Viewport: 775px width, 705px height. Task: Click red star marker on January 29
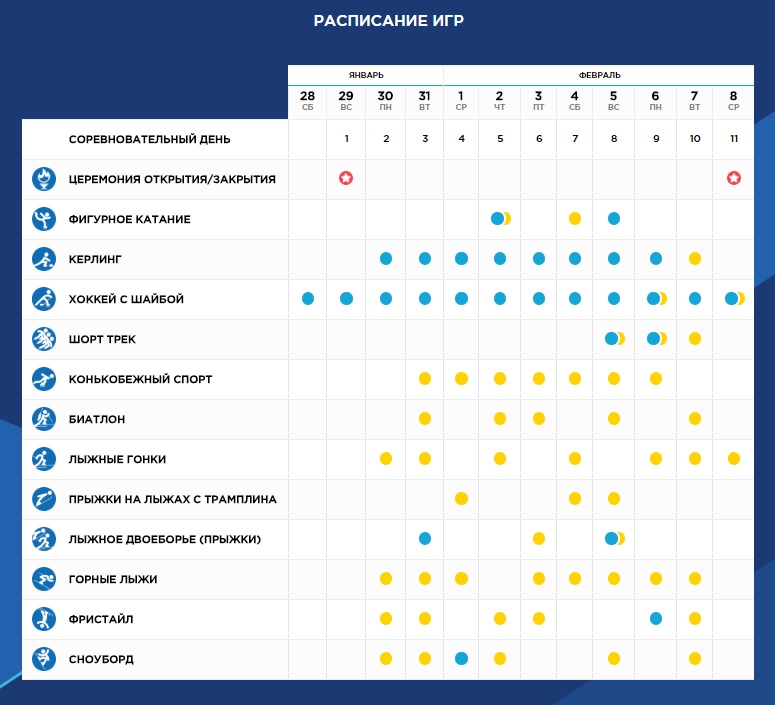point(346,178)
